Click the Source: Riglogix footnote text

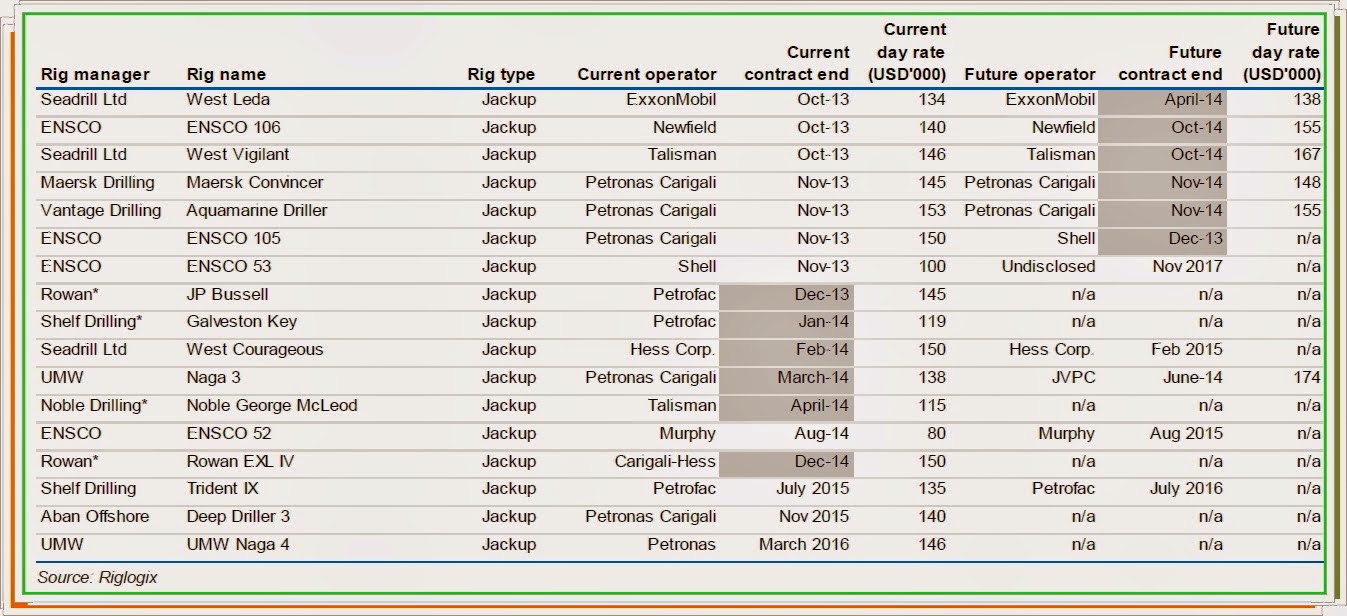click(x=97, y=577)
